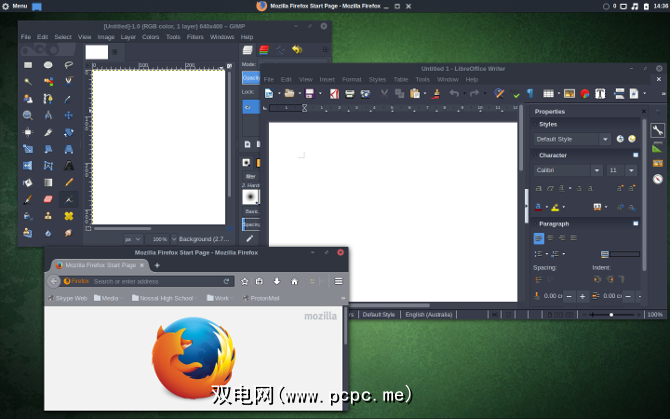
Task: Click the Undo arrow in Writer toolbar
Action: pos(453,93)
